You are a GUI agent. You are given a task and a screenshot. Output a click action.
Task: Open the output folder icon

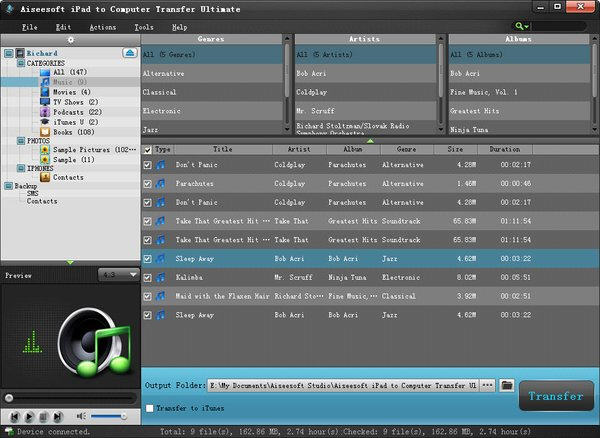[x=506, y=385]
